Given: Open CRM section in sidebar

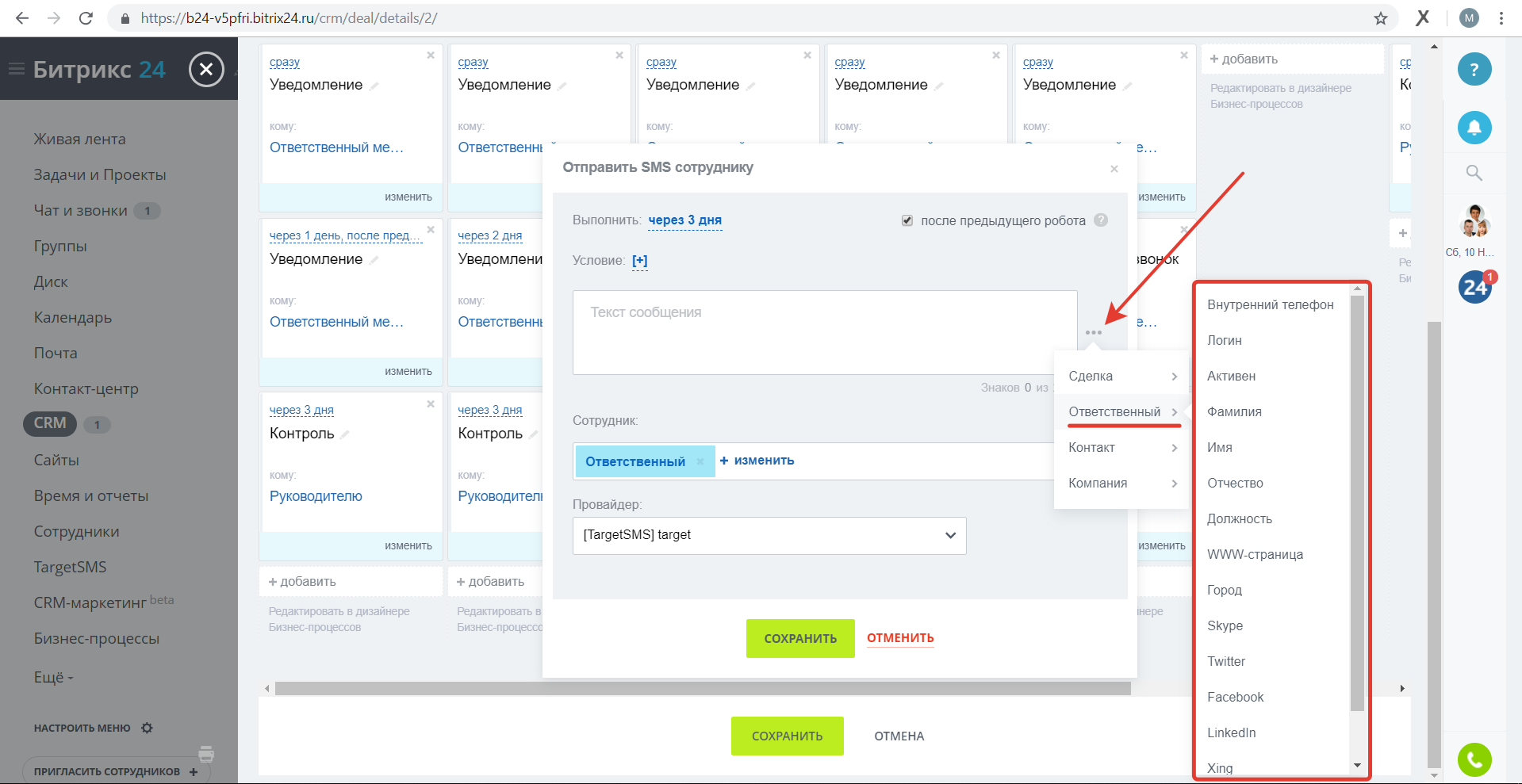Looking at the screenshot, I should tap(50, 423).
